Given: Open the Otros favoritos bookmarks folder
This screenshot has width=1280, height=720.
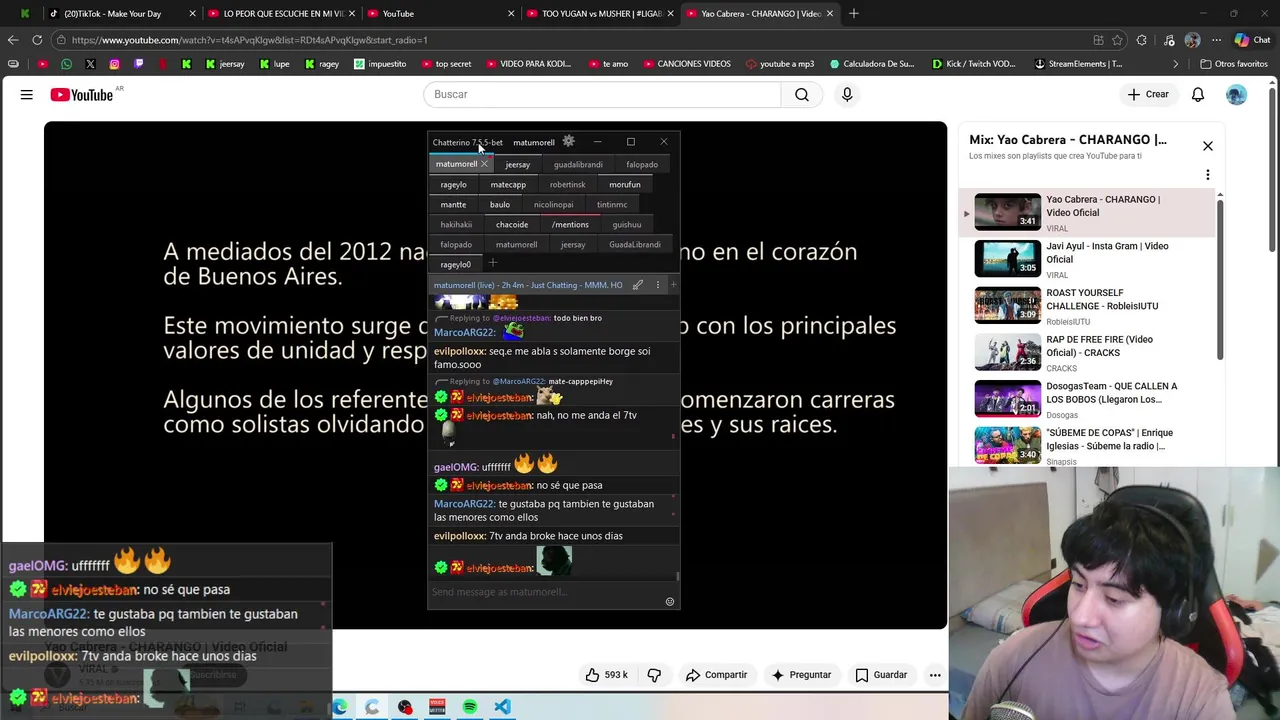Looking at the screenshot, I should 1235,64.
